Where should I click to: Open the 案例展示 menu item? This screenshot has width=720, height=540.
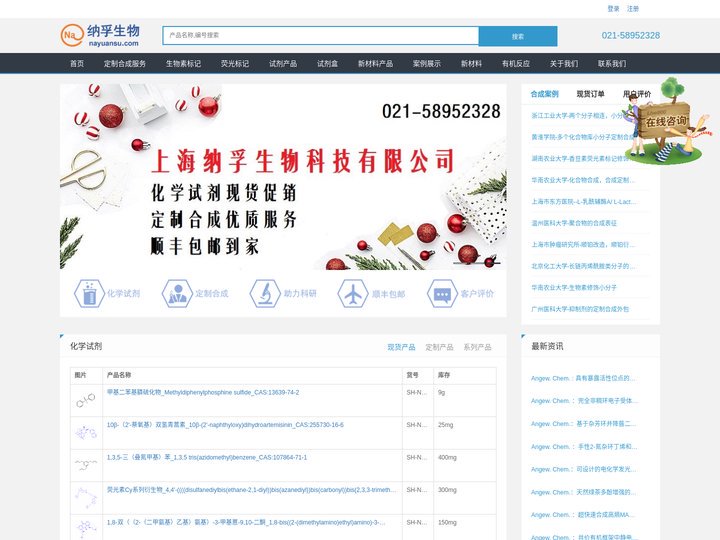[427, 64]
